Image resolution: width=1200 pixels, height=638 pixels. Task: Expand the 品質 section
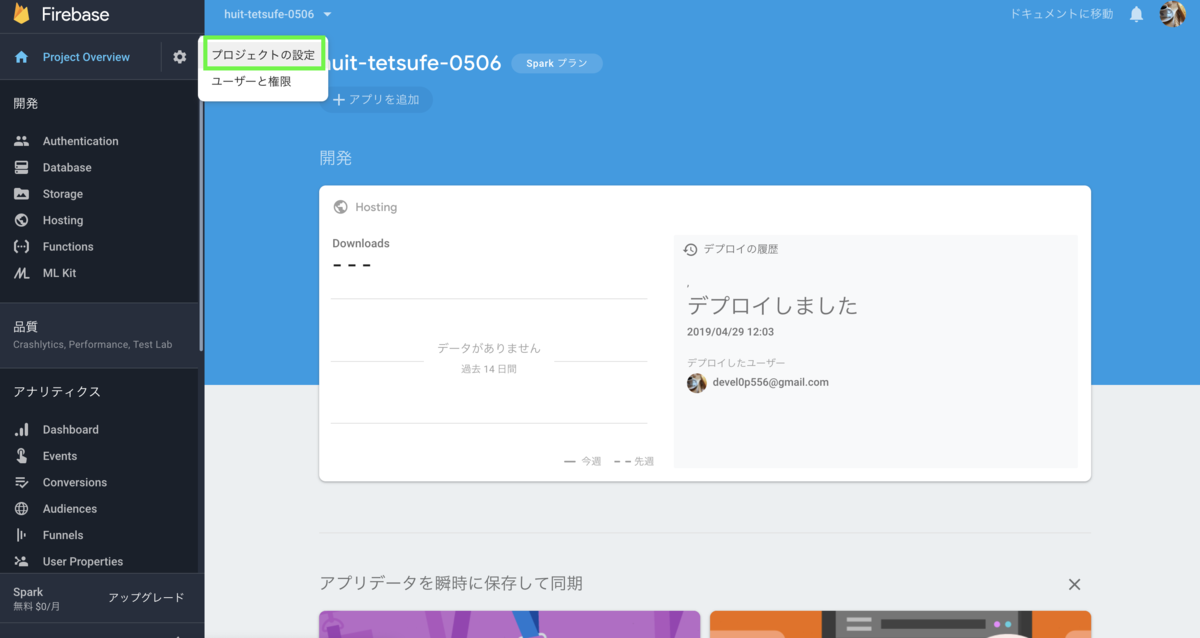[x=100, y=334]
